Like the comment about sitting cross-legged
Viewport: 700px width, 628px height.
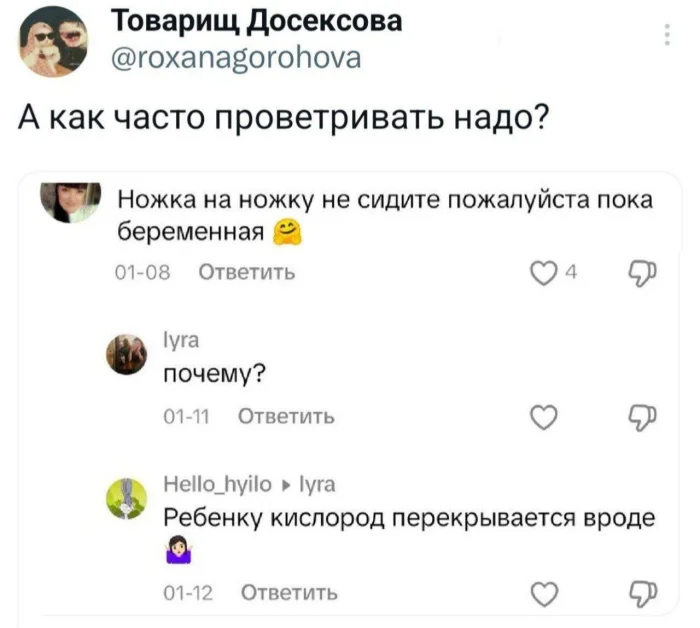[x=544, y=273]
